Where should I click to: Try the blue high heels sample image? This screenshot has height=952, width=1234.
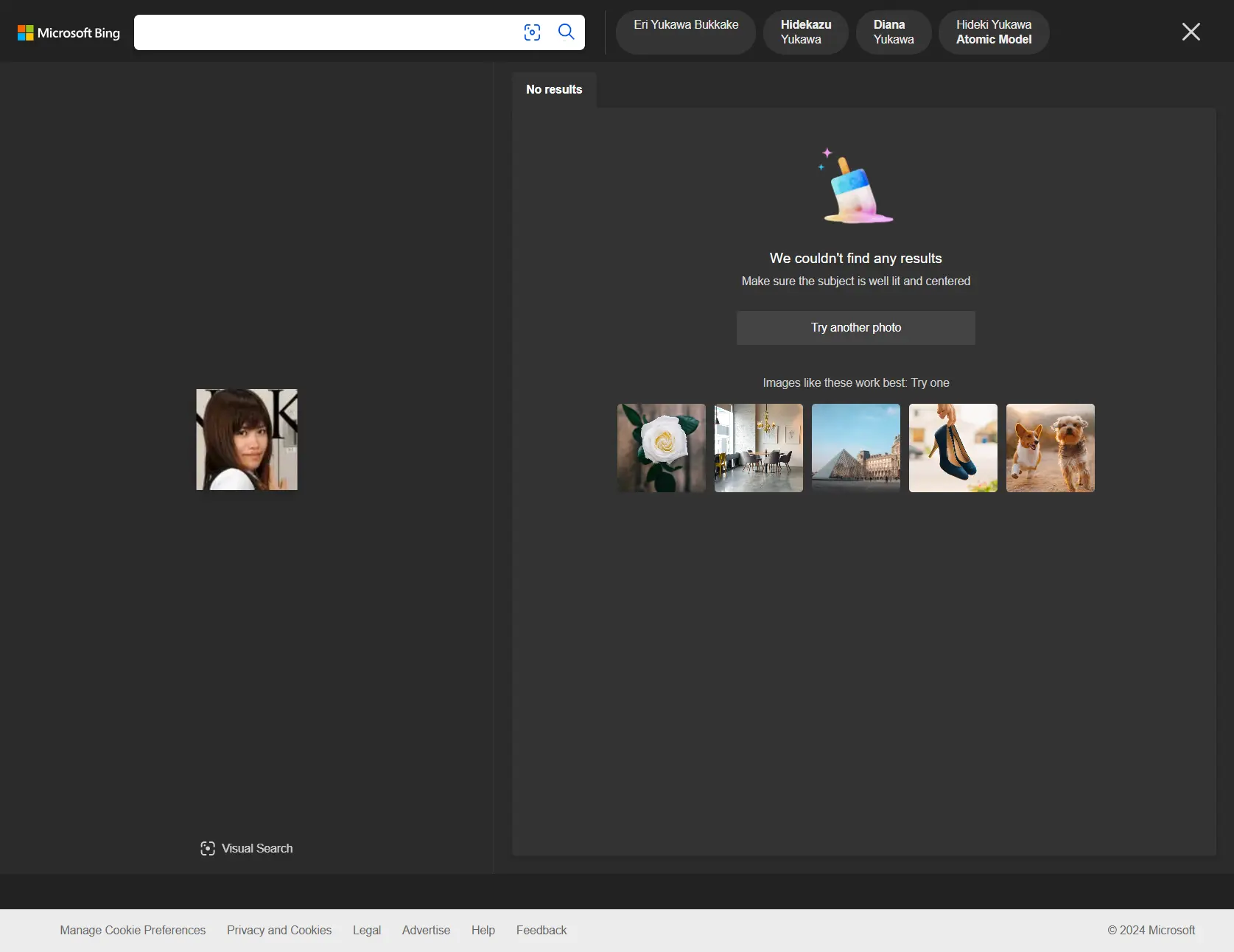[953, 447]
